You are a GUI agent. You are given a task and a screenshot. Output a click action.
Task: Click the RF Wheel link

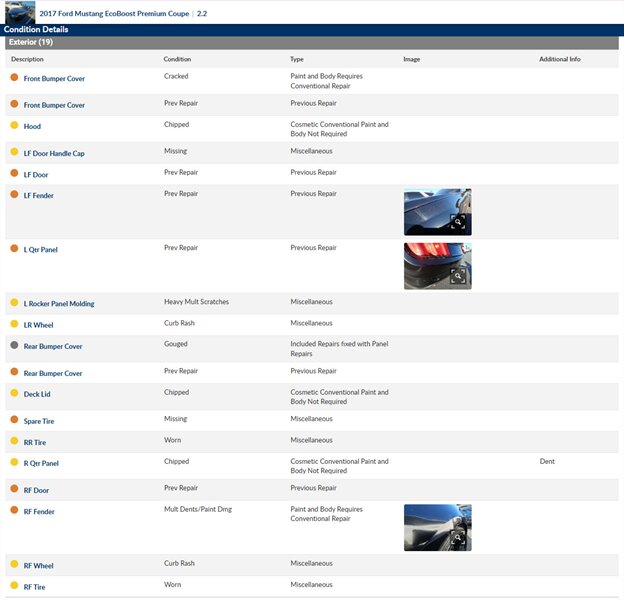coord(39,565)
